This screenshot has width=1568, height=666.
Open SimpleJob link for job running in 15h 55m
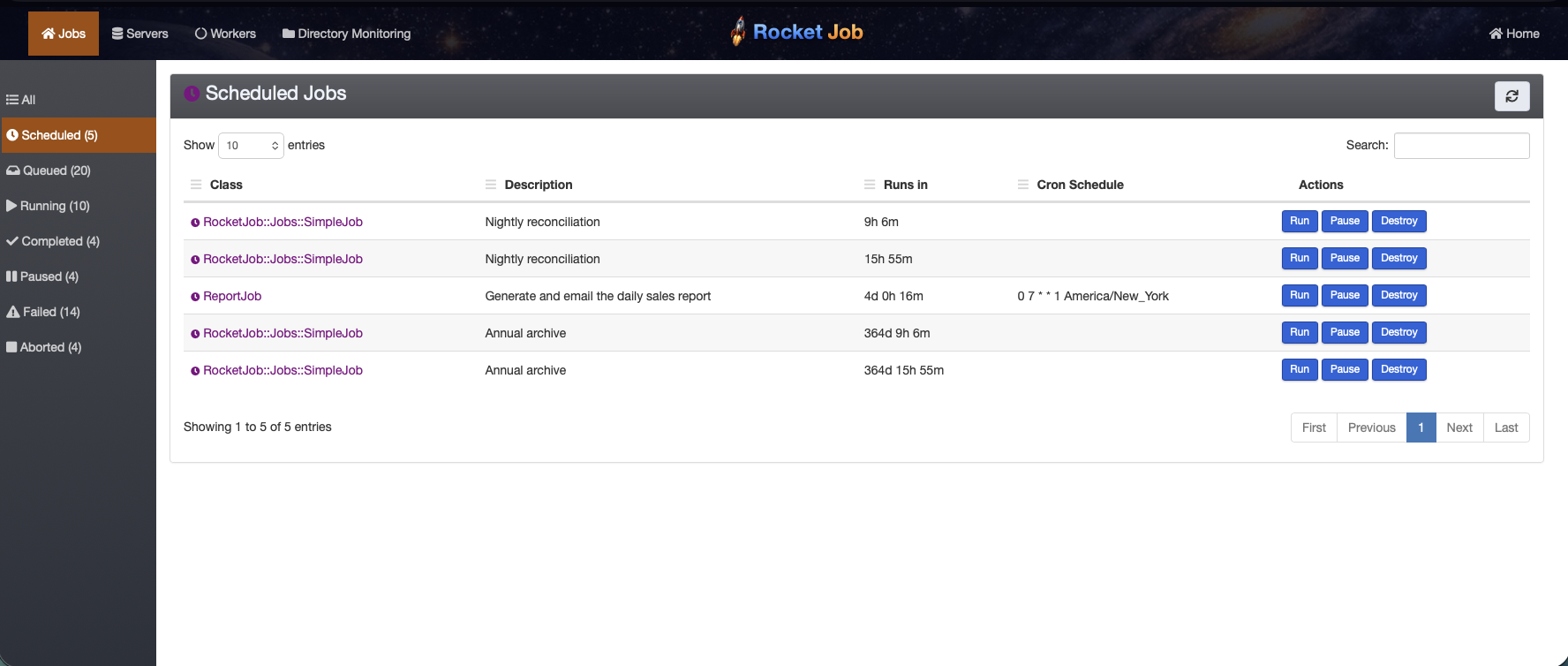[x=283, y=259]
